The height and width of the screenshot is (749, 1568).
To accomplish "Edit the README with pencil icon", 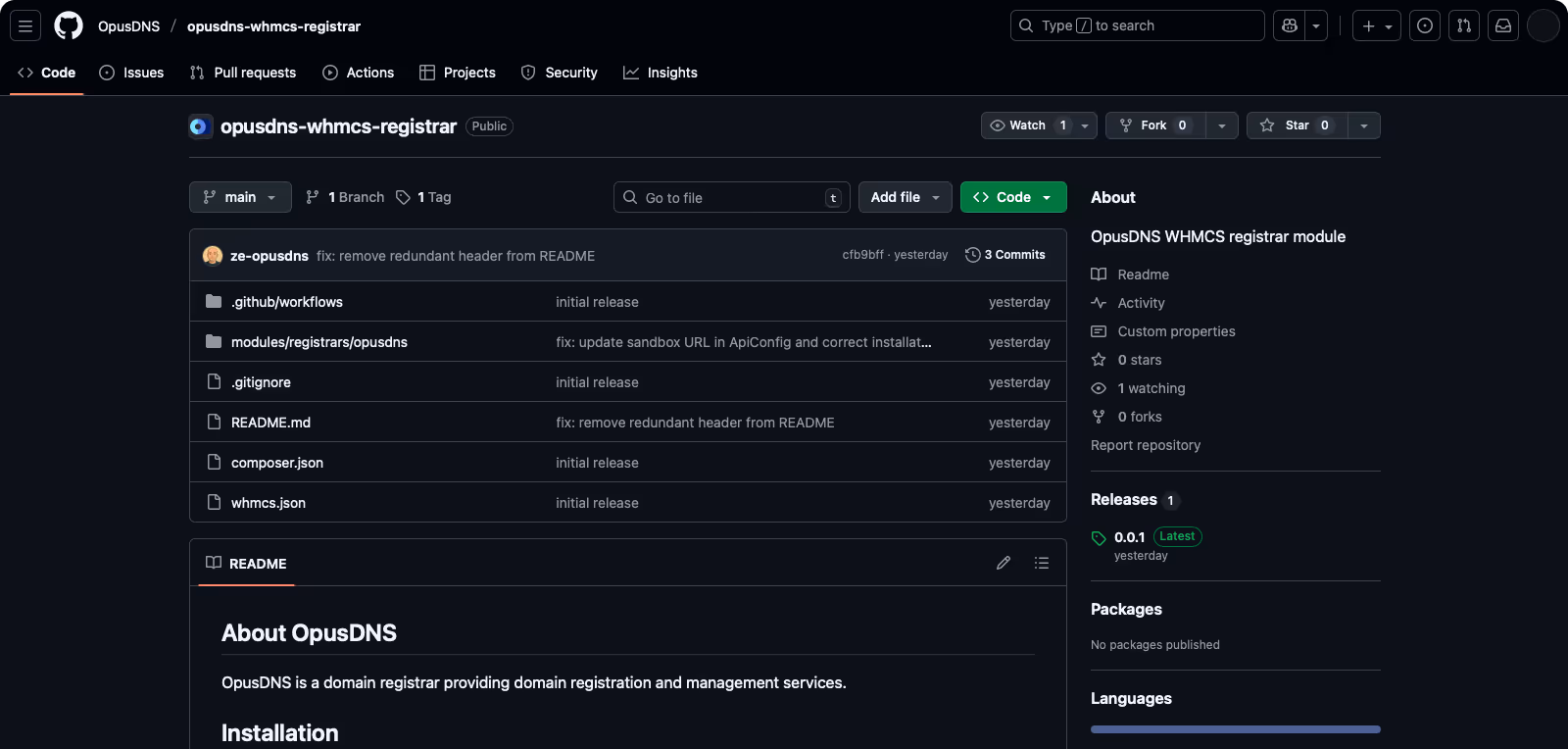I will (x=1004, y=563).
